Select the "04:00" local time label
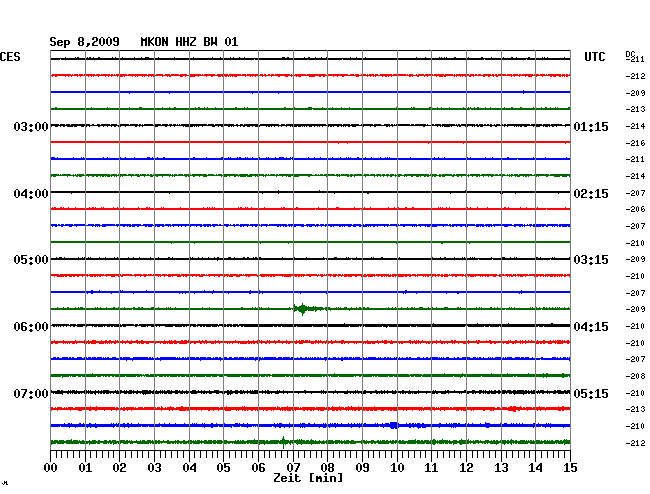 click(31, 194)
